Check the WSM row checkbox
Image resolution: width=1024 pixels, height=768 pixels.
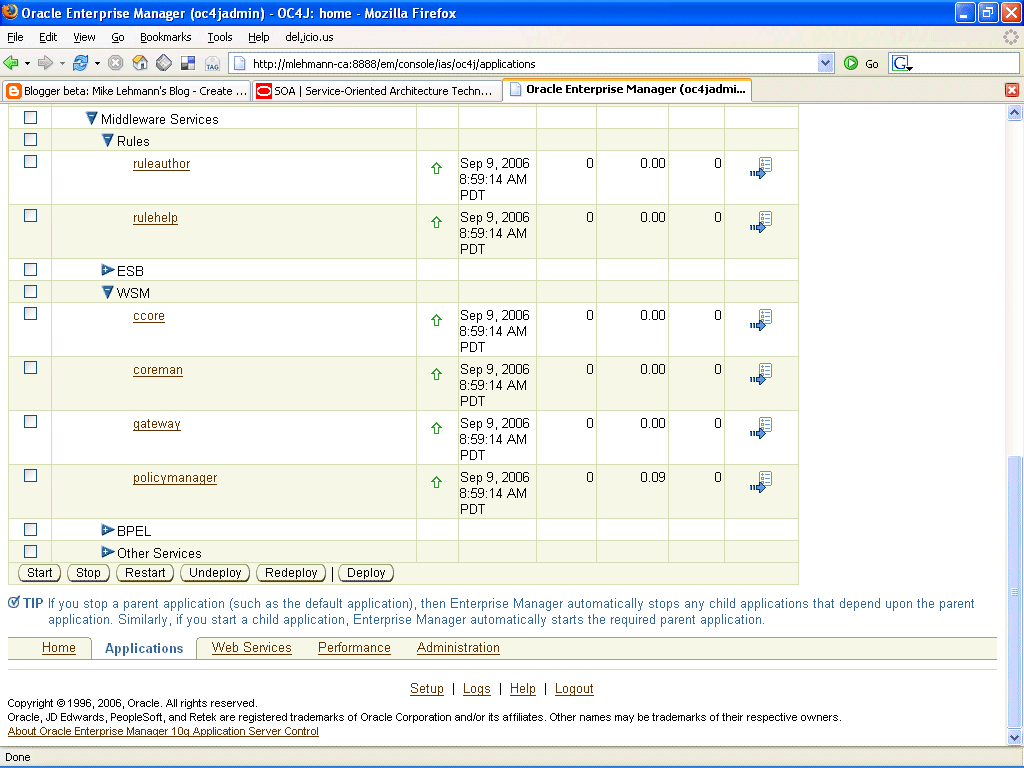coord(31,292)
